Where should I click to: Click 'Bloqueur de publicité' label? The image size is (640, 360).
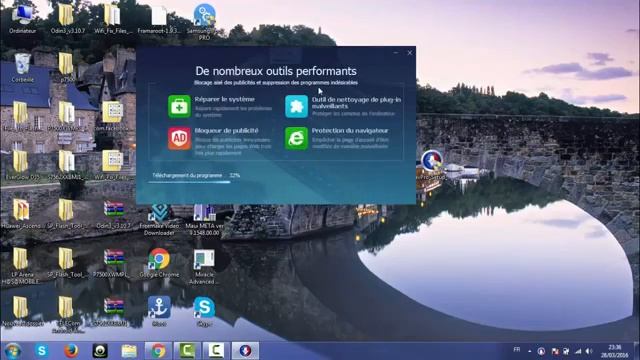click(226, 131)
